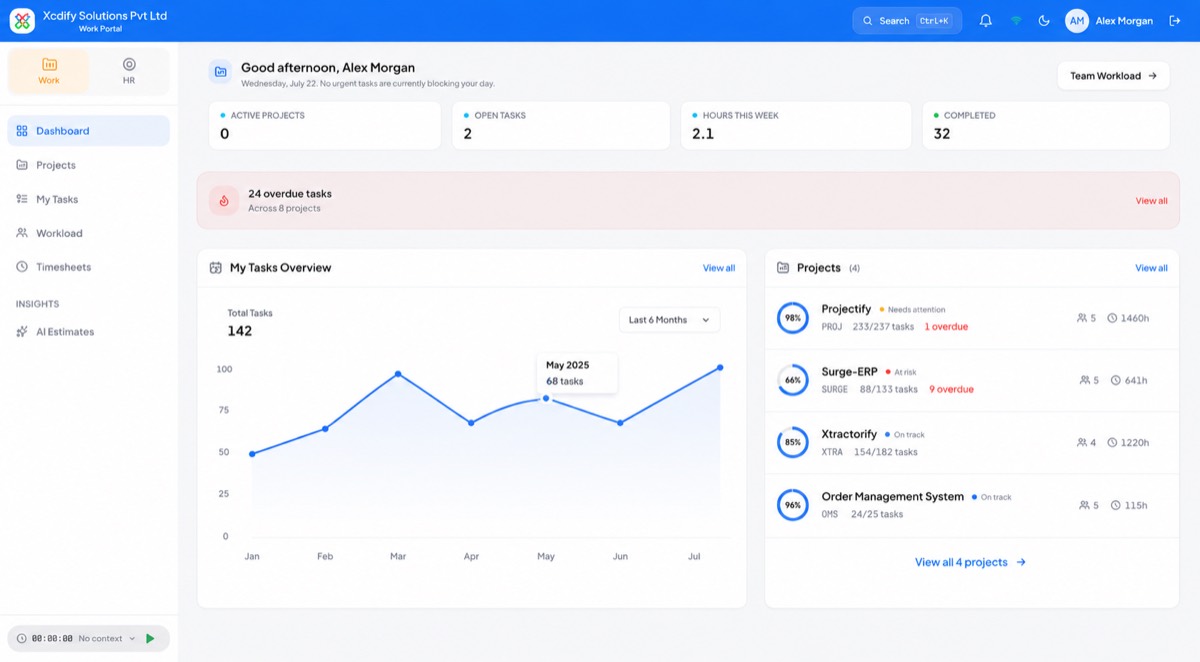Click the 1 overdue label on Projectify

click(946, 327)
